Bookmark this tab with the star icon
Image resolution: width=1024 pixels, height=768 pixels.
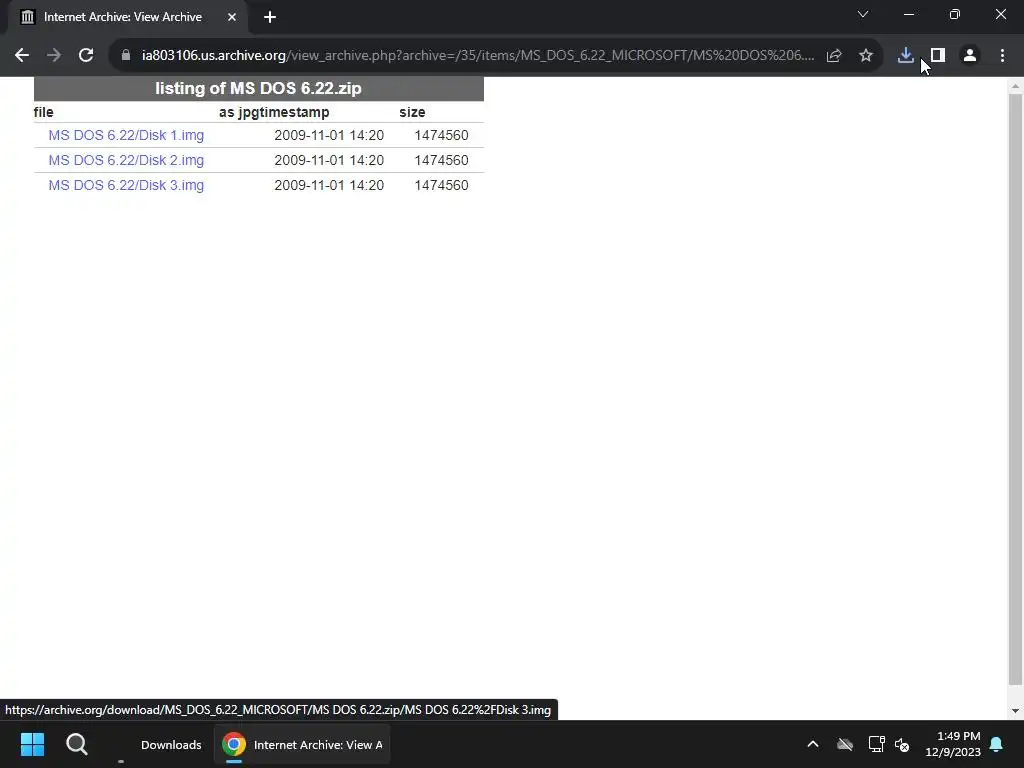click(x=866, y=56)
